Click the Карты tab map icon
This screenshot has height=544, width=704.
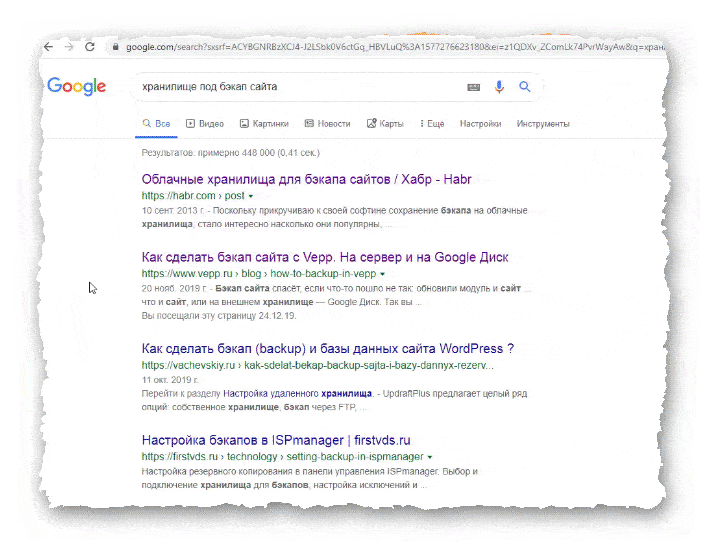pos(371,123)
